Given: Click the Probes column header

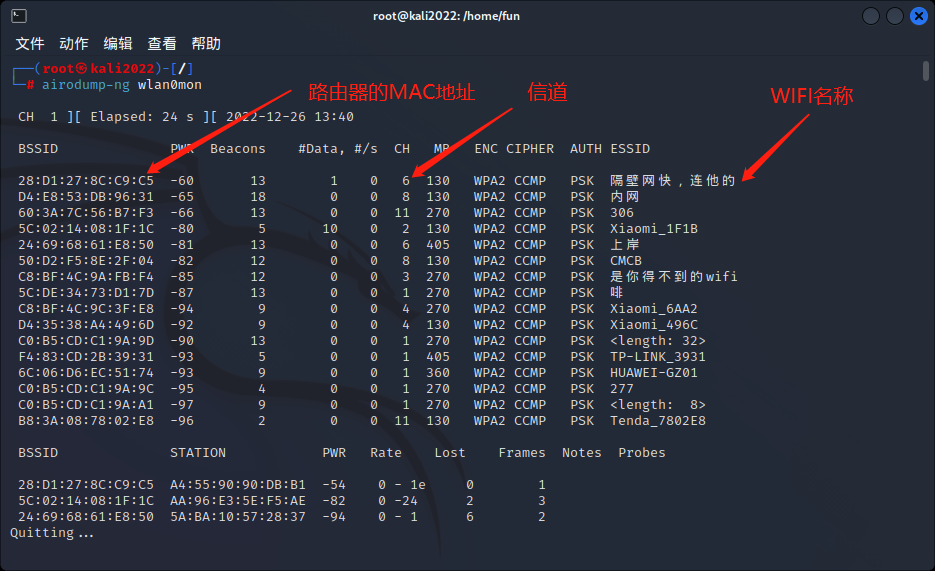Looking at the screenshot, I should click(x=642, y=453).
